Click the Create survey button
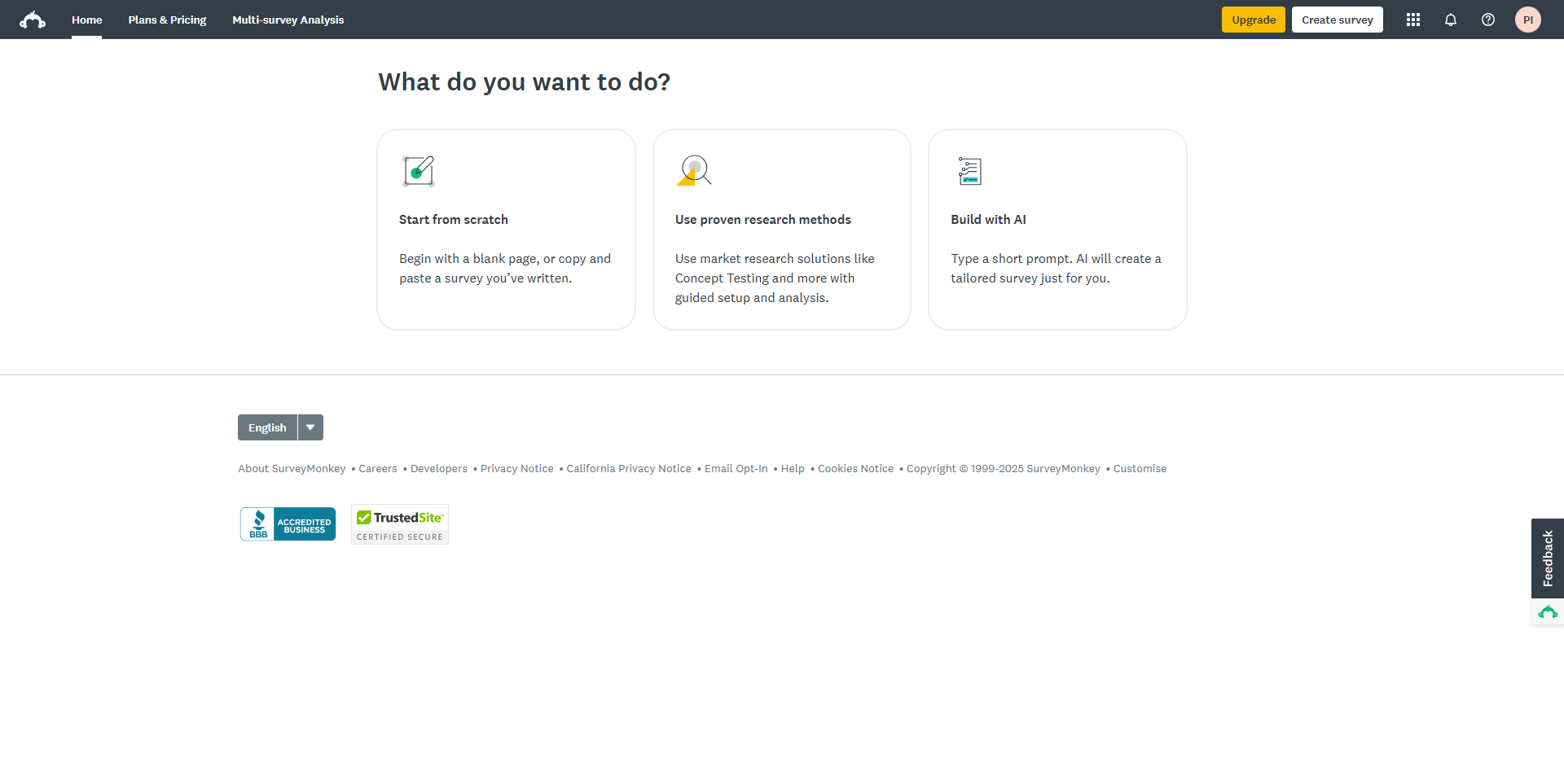Screen dimensions: 1564x784 (x=1337, y=20)
